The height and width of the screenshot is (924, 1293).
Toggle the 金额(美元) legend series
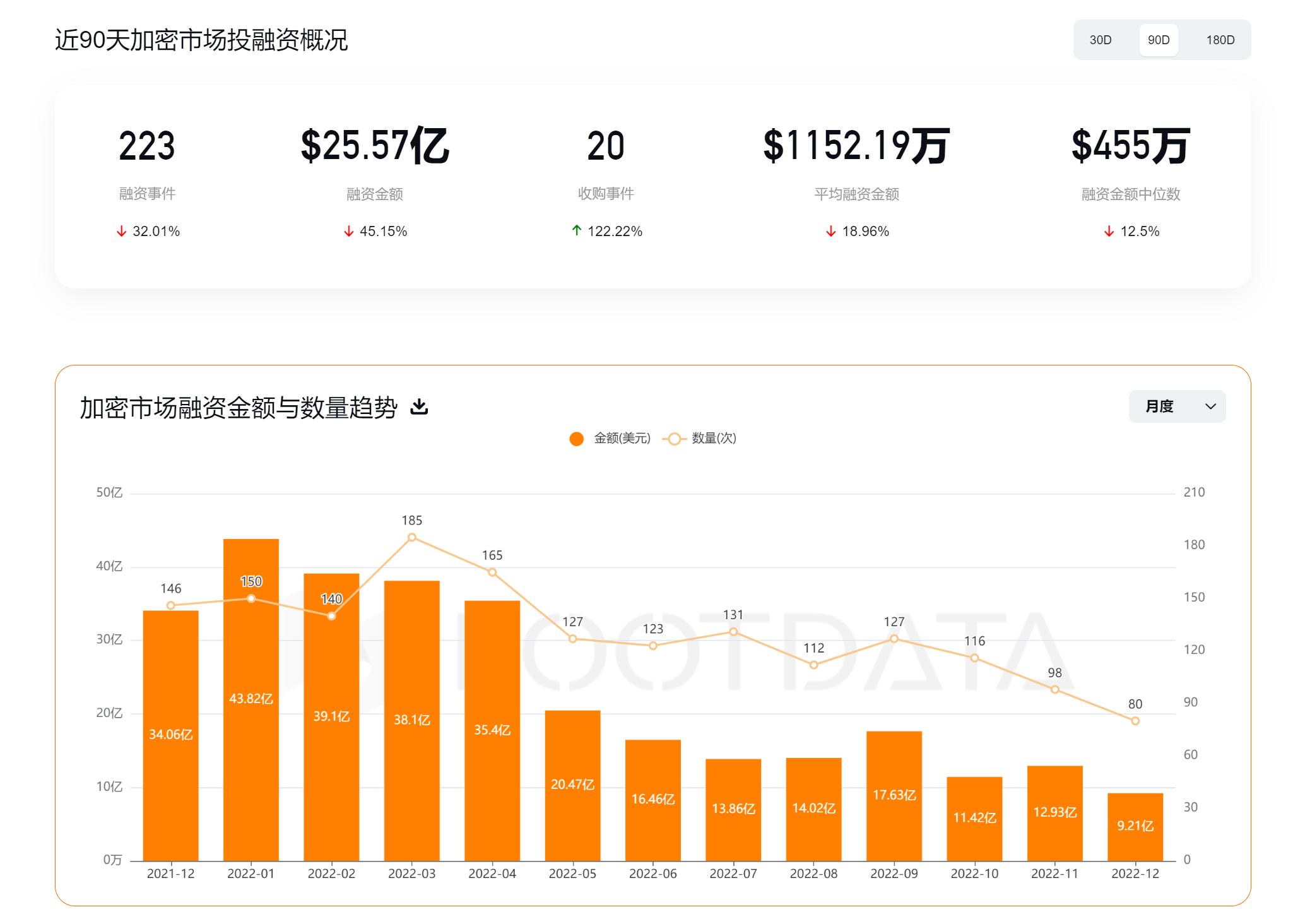click(622, 439)
